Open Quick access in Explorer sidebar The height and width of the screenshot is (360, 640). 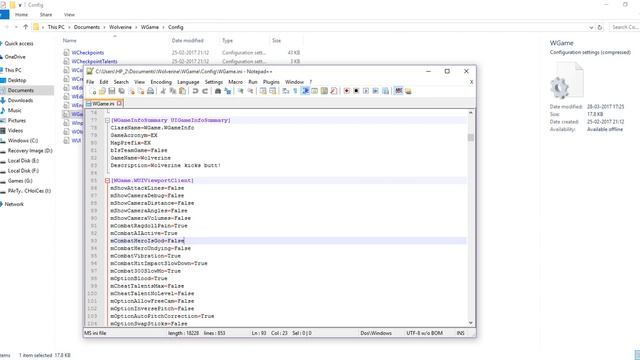[19, 43]
